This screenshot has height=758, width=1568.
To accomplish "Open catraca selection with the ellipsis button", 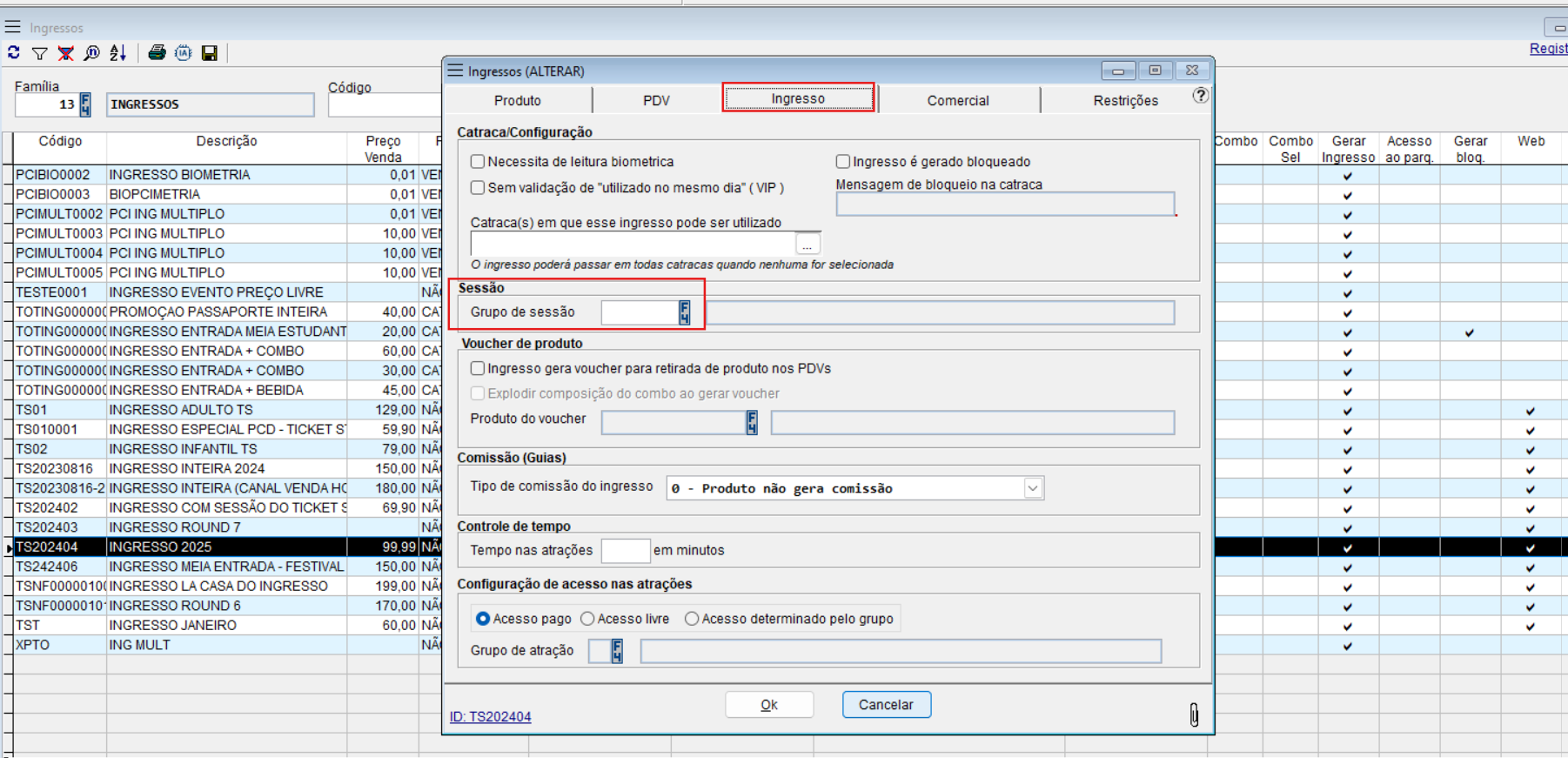I will tap(807, 245).
